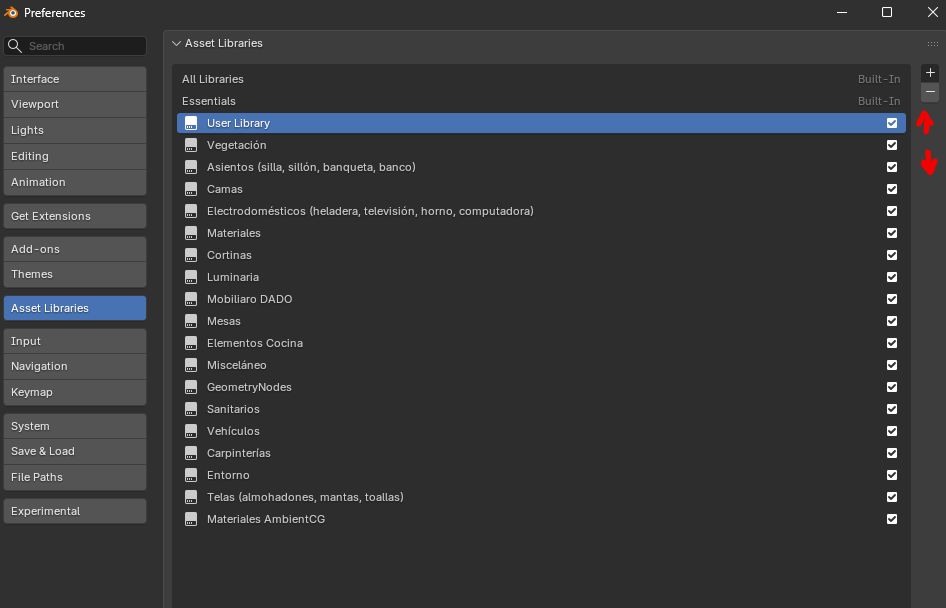Open the Viewport preferences tab
946x608 pixels.
75,104
